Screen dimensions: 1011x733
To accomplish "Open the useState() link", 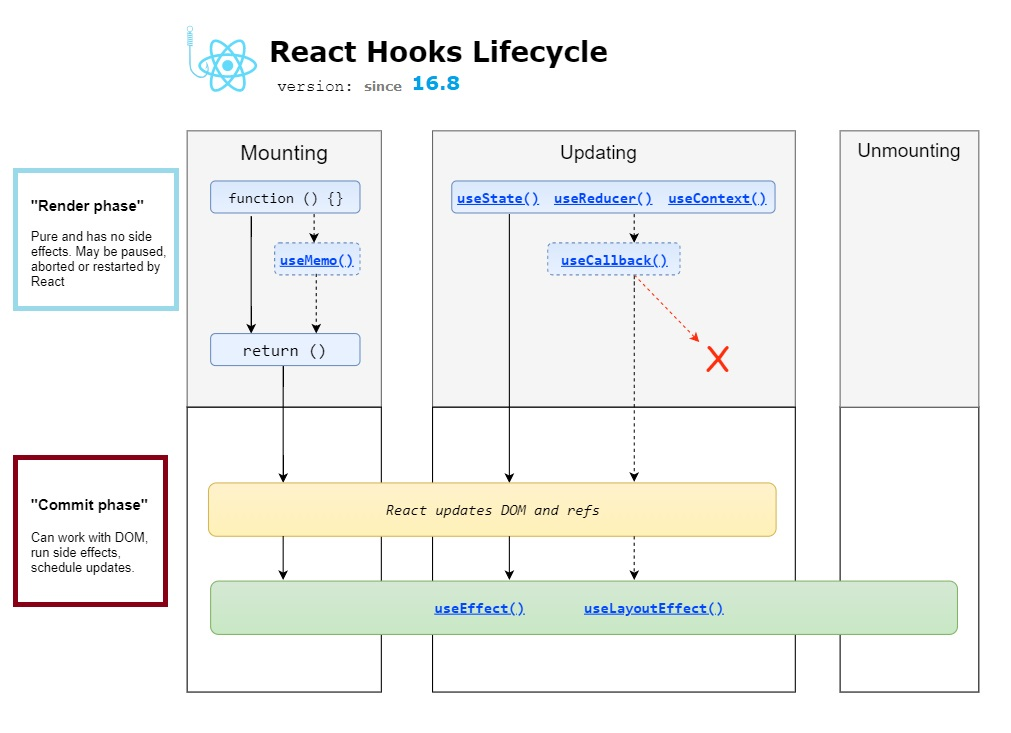I will (497, 197).
